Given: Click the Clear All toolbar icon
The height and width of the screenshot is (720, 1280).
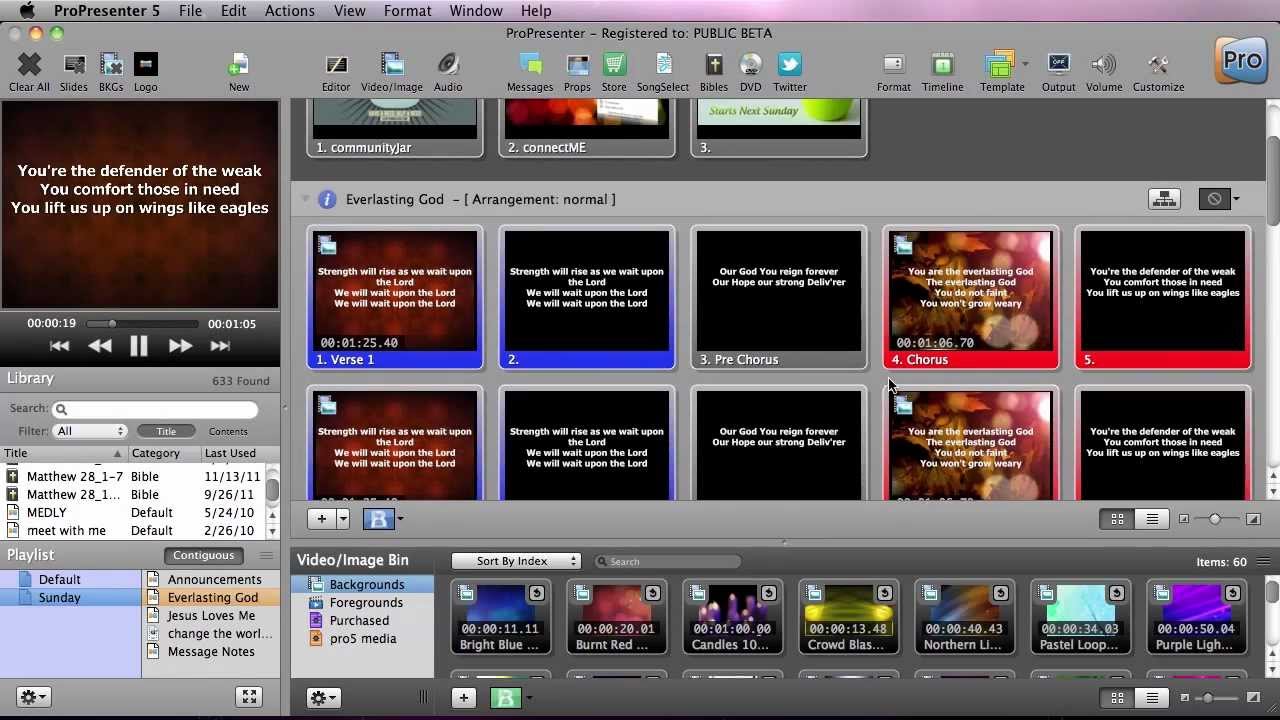Looking at the screenshot, I should 29,66.
